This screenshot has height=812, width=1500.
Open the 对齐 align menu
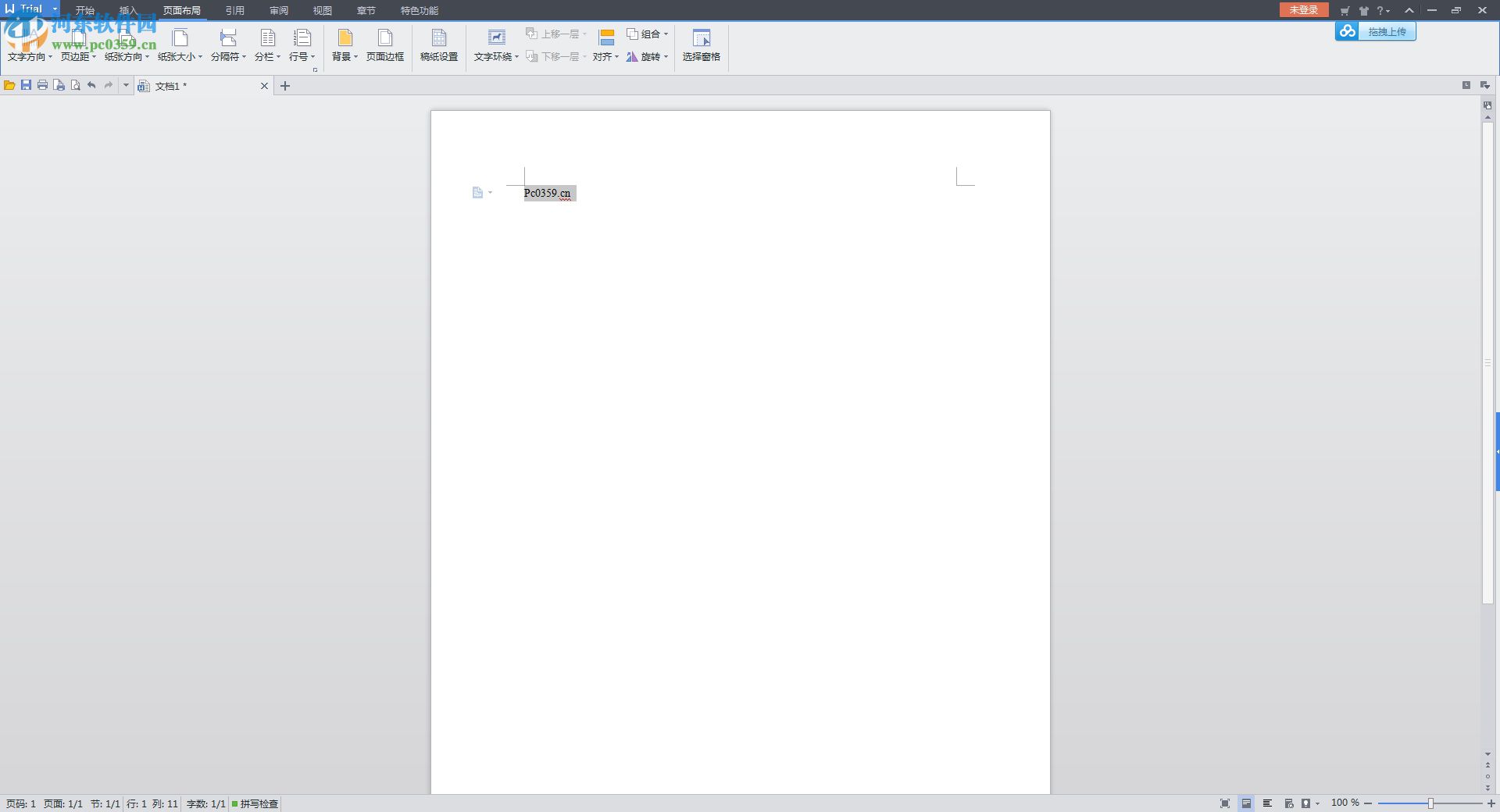click(605, 45)
